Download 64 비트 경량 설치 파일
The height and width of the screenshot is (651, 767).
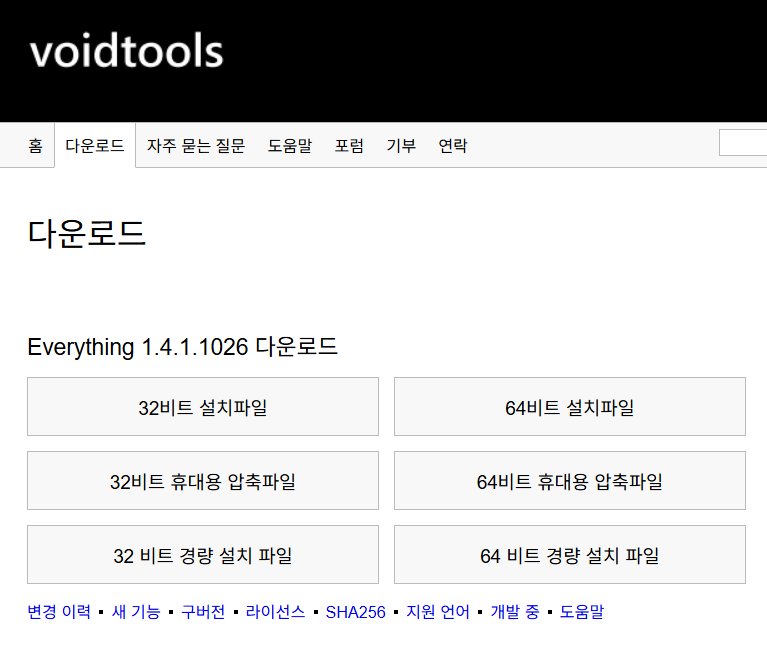pos(570,555)
